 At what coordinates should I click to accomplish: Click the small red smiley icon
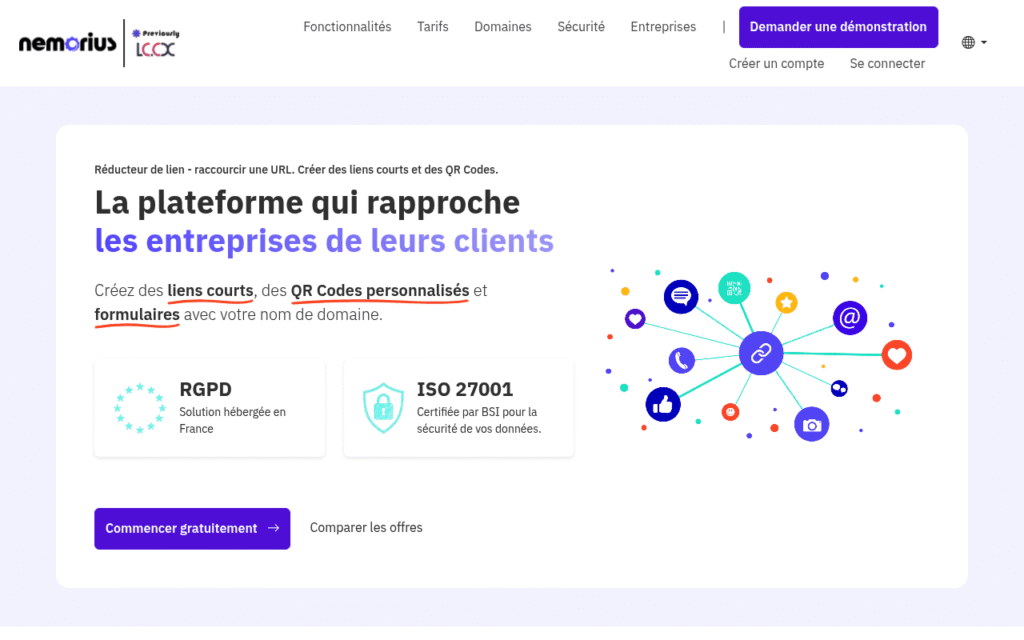click(x=730, y=412)
